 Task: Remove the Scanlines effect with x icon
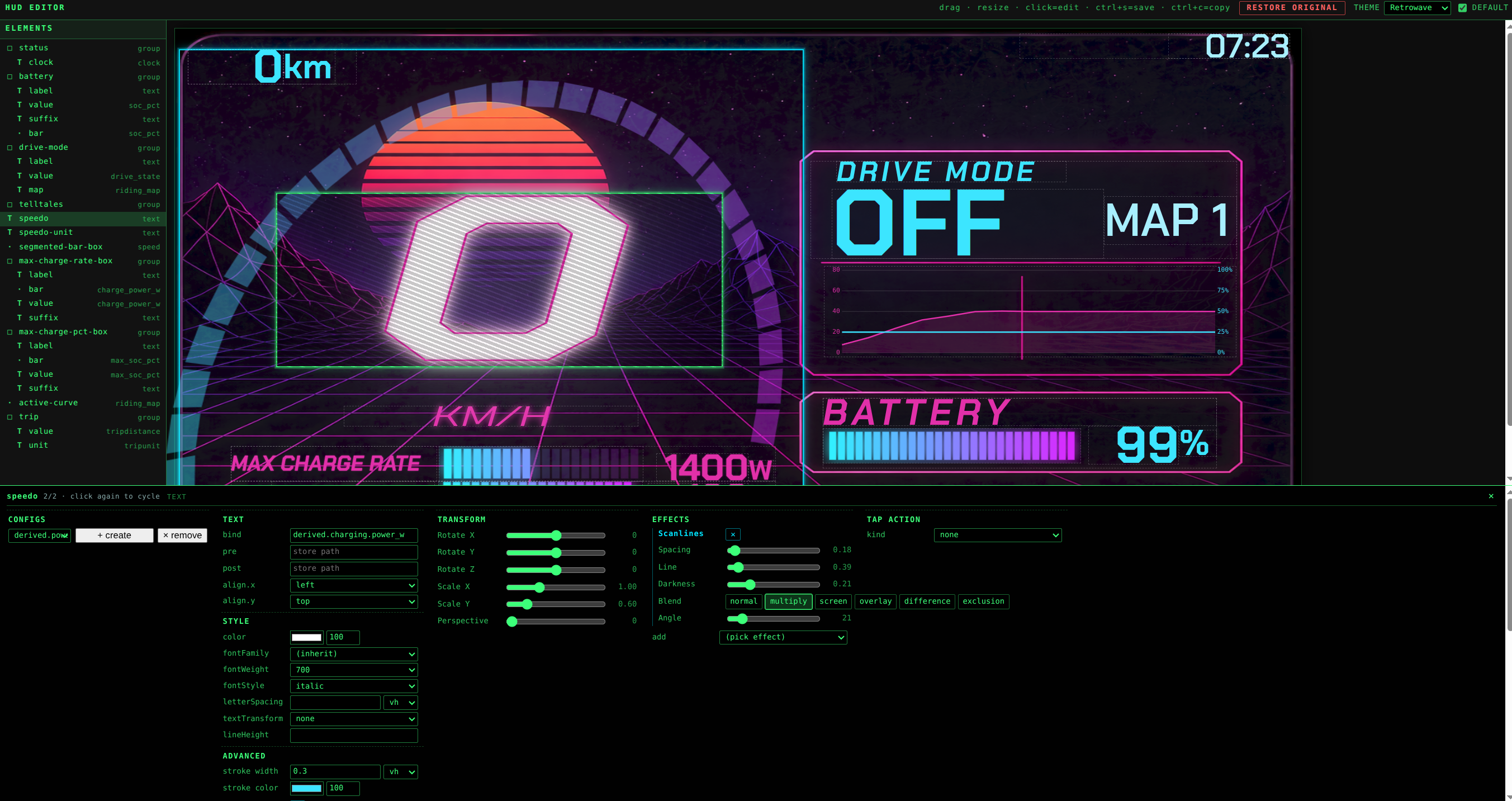(x=732, y=534)
